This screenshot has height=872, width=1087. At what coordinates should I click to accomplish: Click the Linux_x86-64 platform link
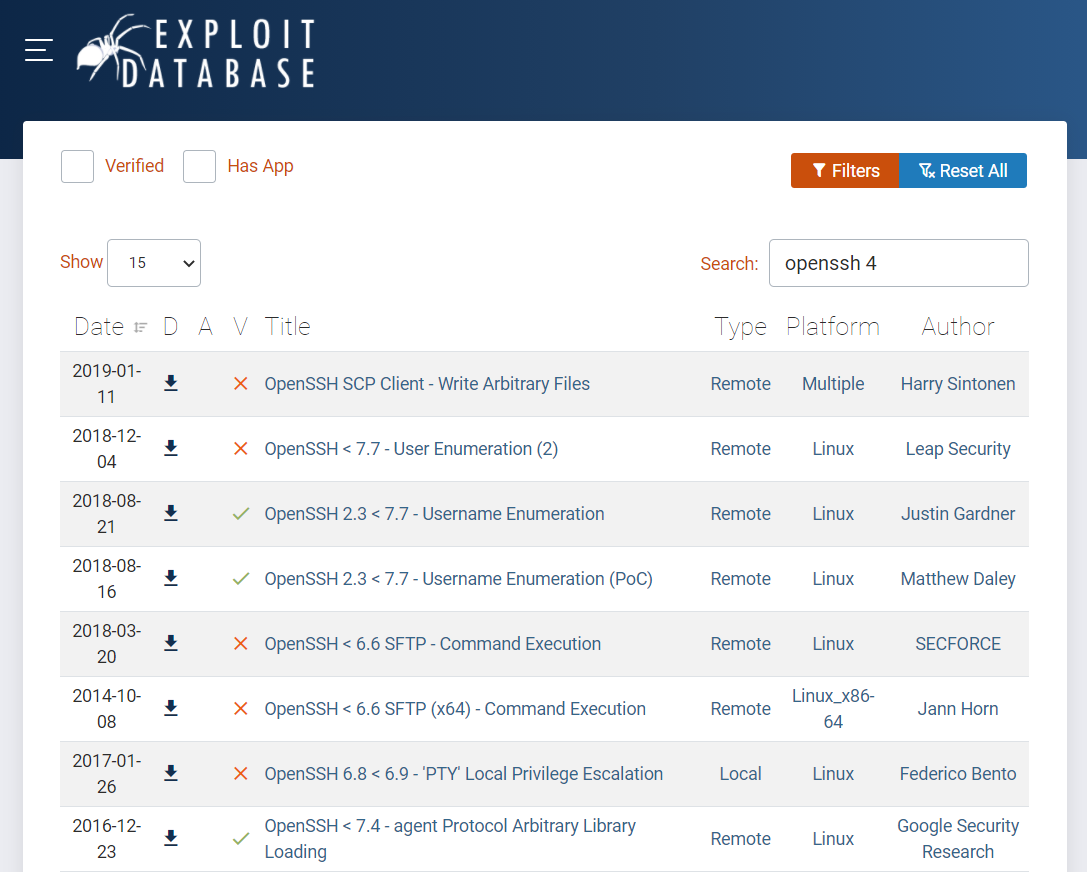click(x=833, y=709)
